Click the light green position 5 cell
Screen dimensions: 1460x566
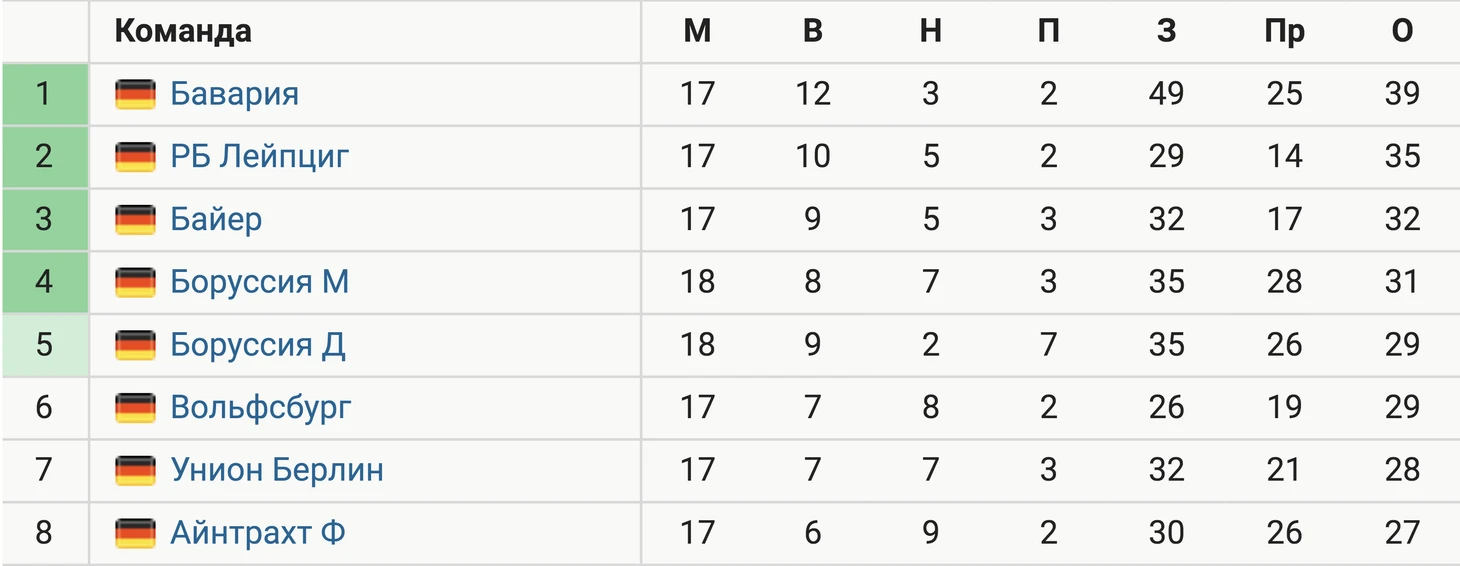(x=44, y=345)
